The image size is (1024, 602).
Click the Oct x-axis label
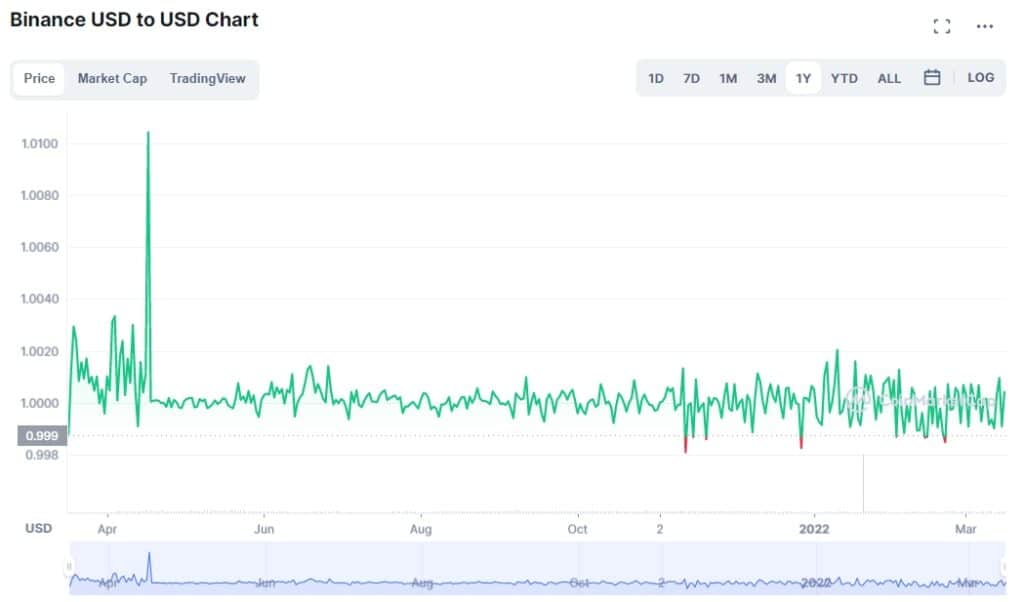(577, 529)
